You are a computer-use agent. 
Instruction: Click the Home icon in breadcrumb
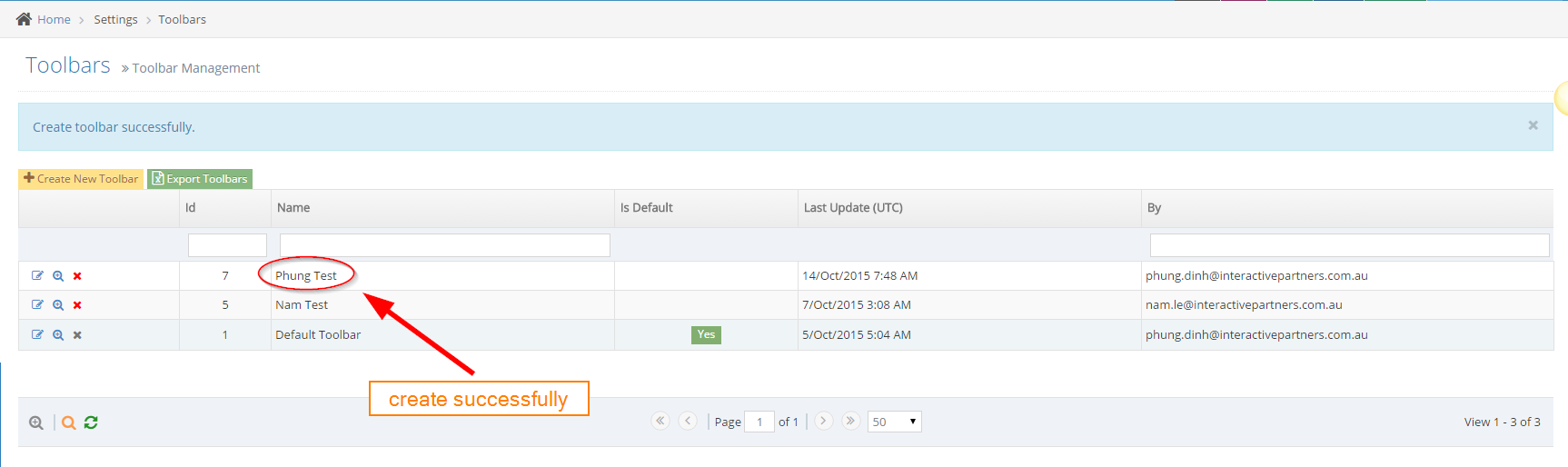tap(25, 19)
